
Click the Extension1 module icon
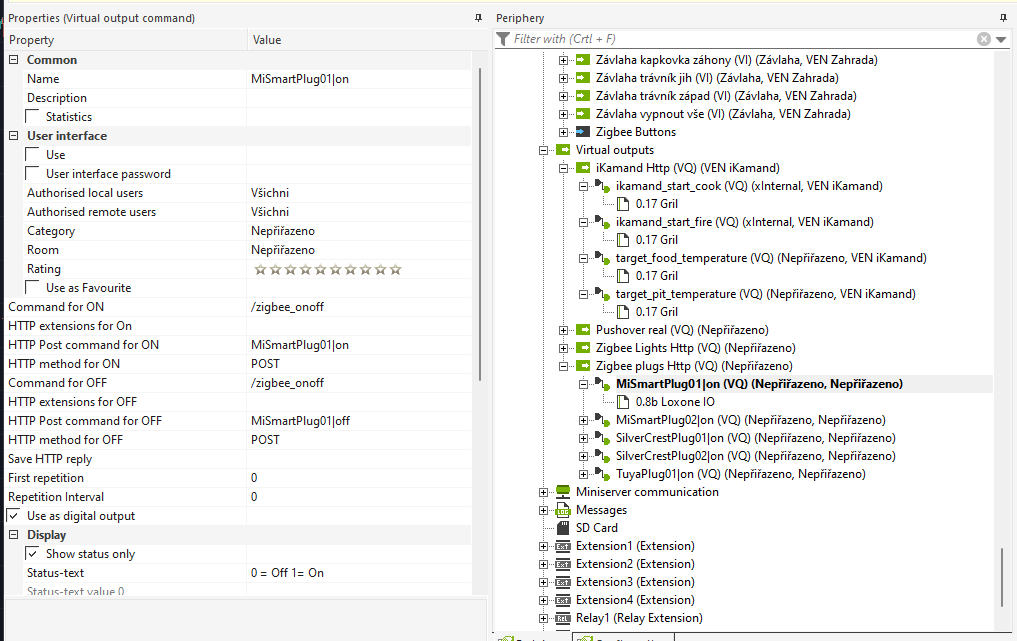tap(563, 546)
